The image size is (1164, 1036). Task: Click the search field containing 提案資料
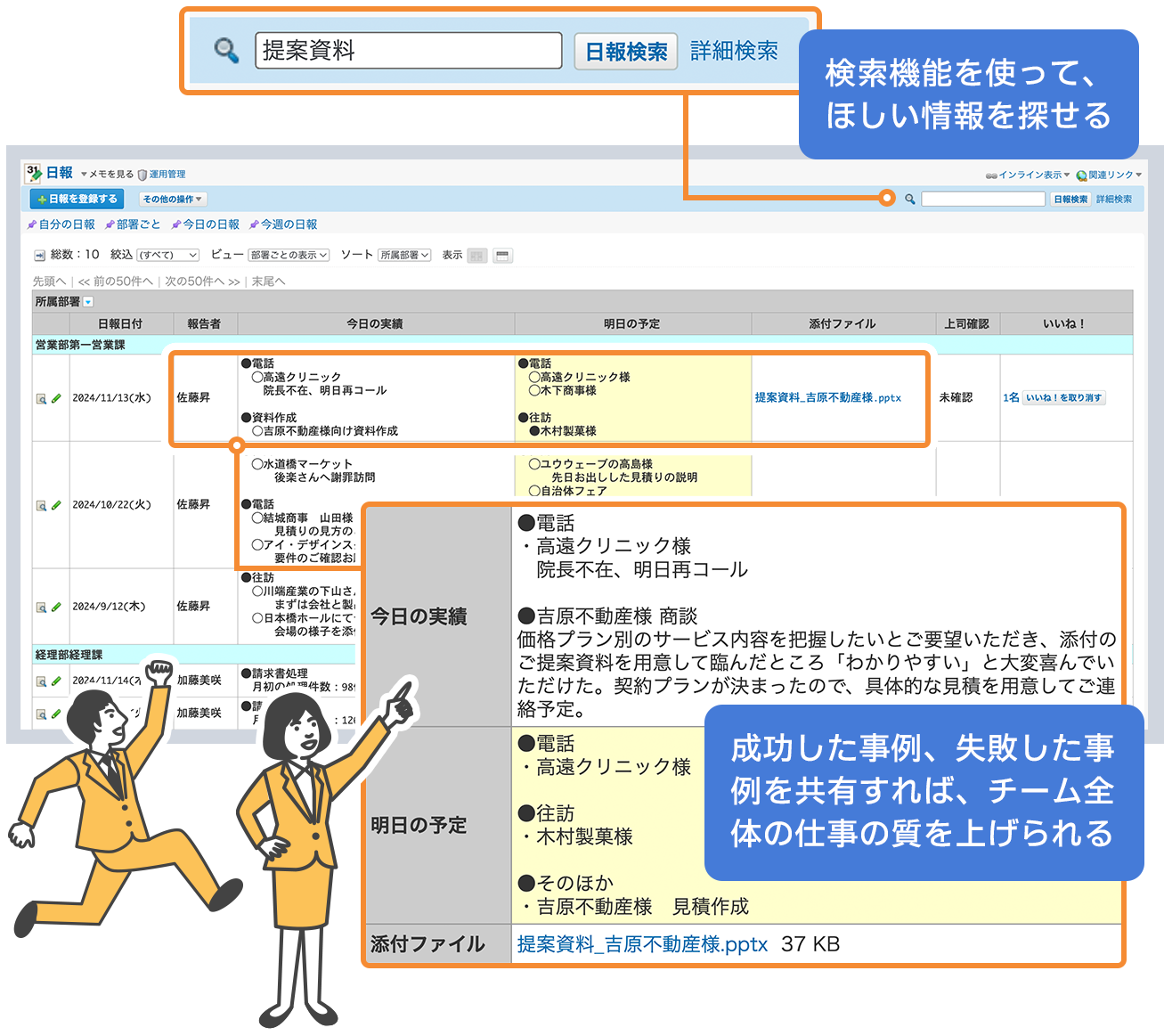pos(408,51)
